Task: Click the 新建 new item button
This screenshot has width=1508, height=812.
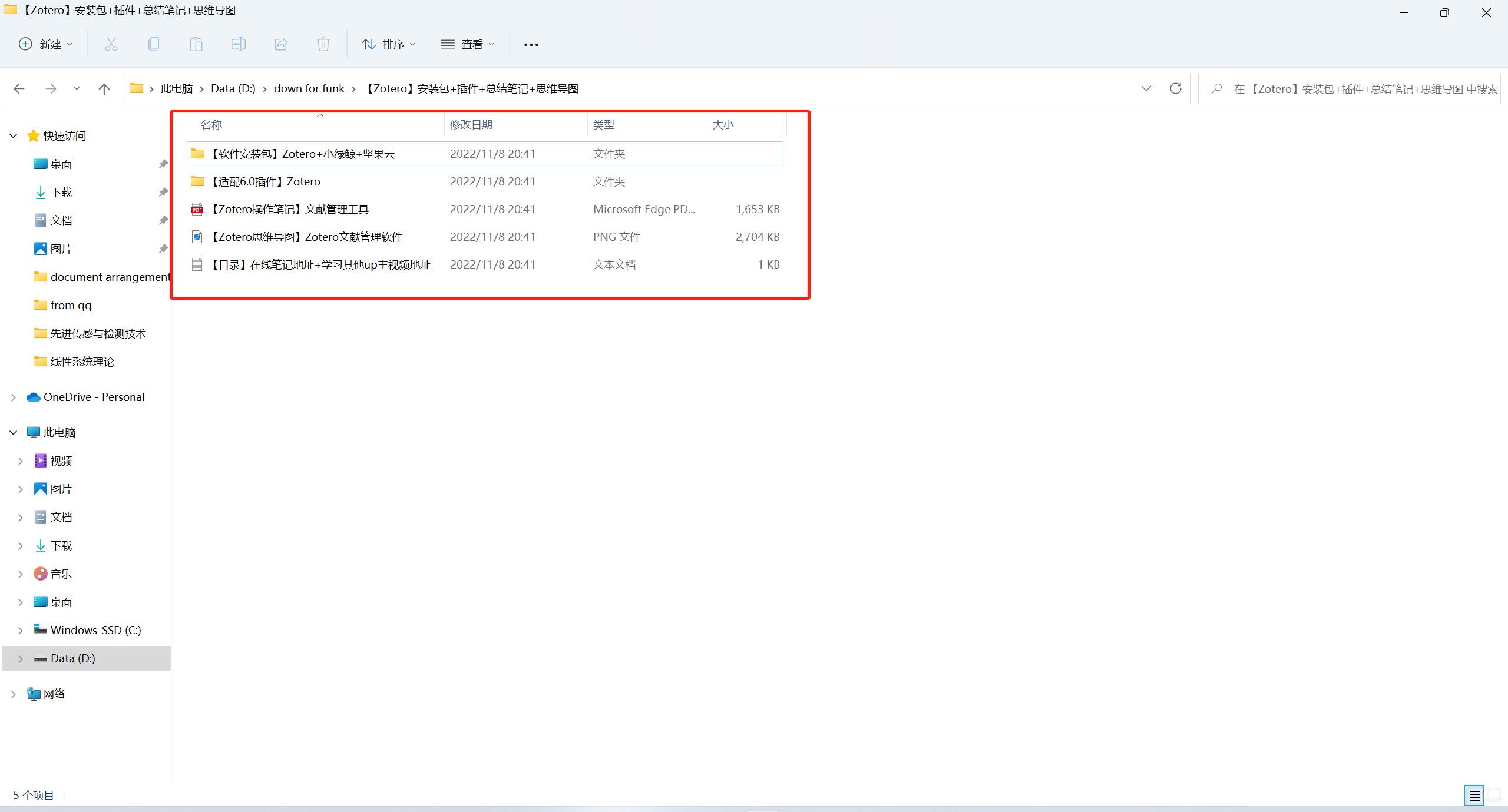Action: [46, 44]
